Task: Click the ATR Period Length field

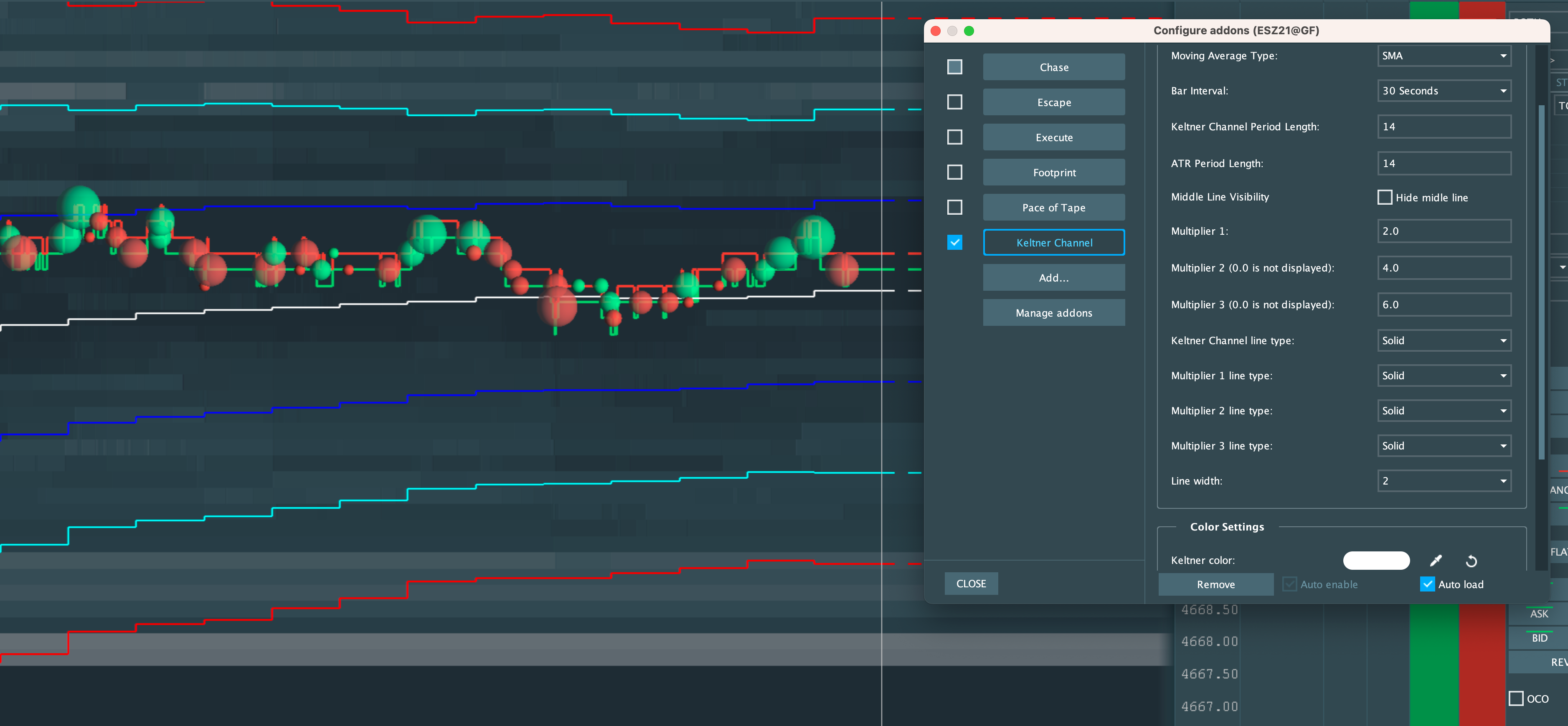Action: coord(1444,163)
